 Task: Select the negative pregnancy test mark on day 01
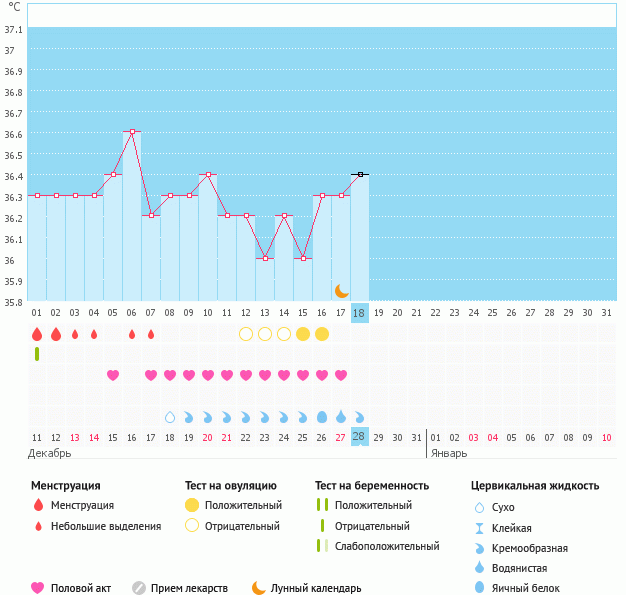[37, 354]
